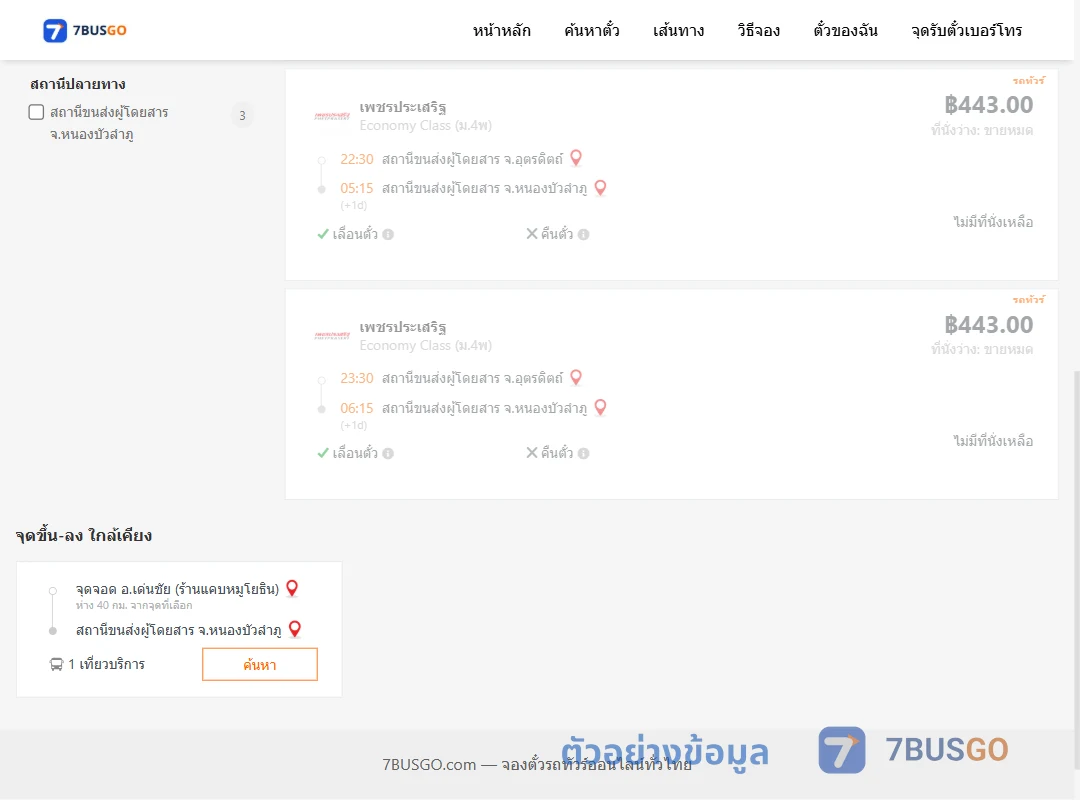This screenshot has width=1080, height=800.
Task: Click info icon next to คืนตั๋ว in second trip
Action: click(583, 453)
